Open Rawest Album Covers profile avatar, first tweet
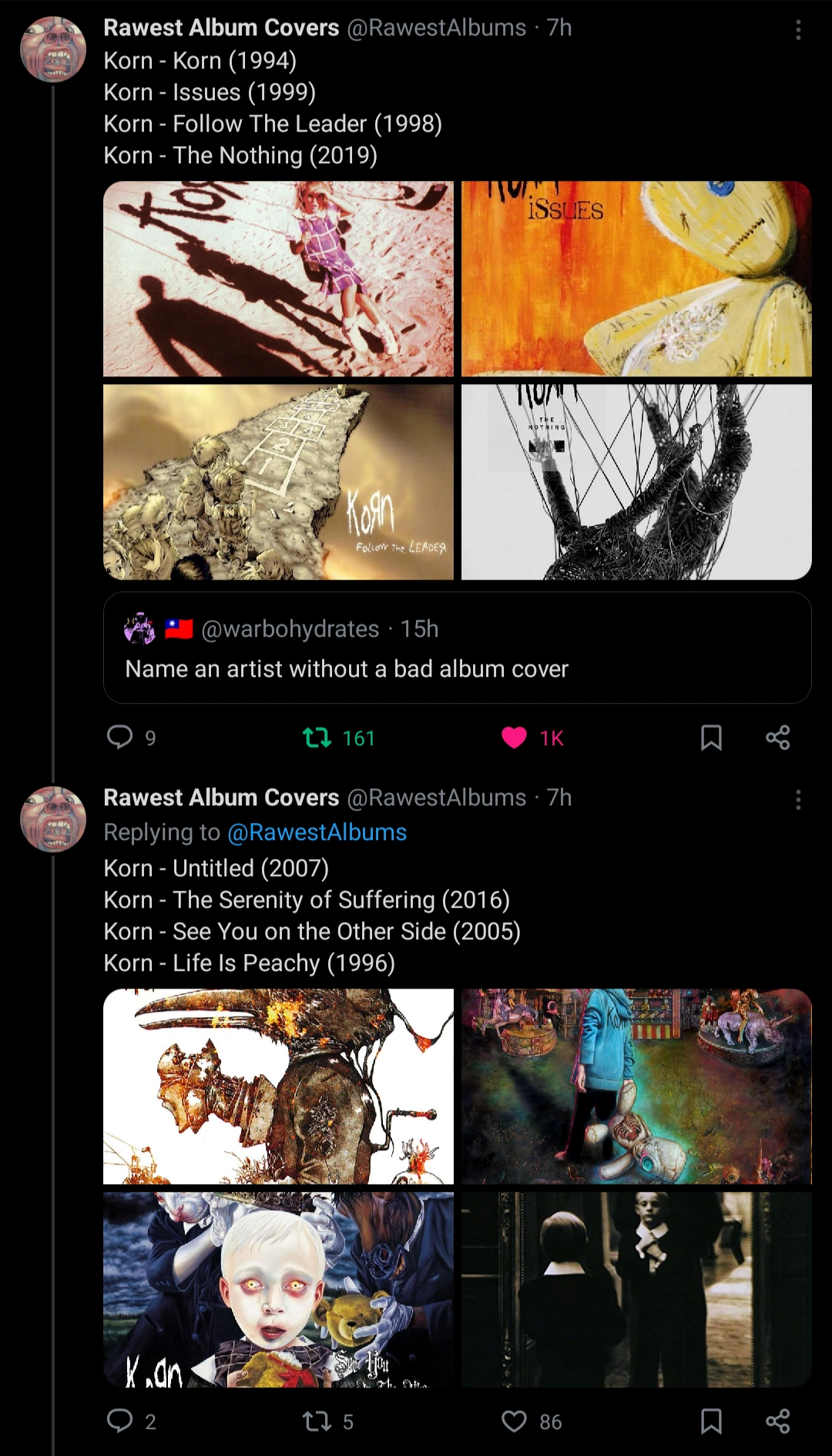The height and width of the screenshot is (1456, 832). 53,49
